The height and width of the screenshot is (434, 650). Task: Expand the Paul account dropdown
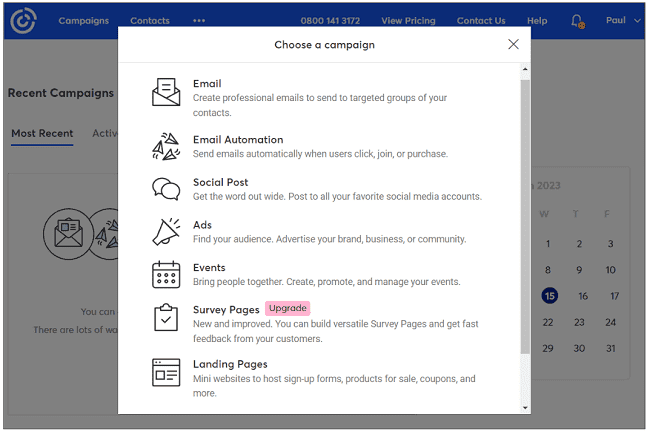pyautogui.click(x=623, y=20)
